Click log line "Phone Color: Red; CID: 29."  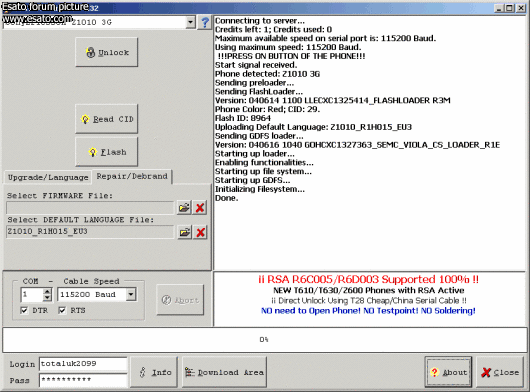[267, 109]
